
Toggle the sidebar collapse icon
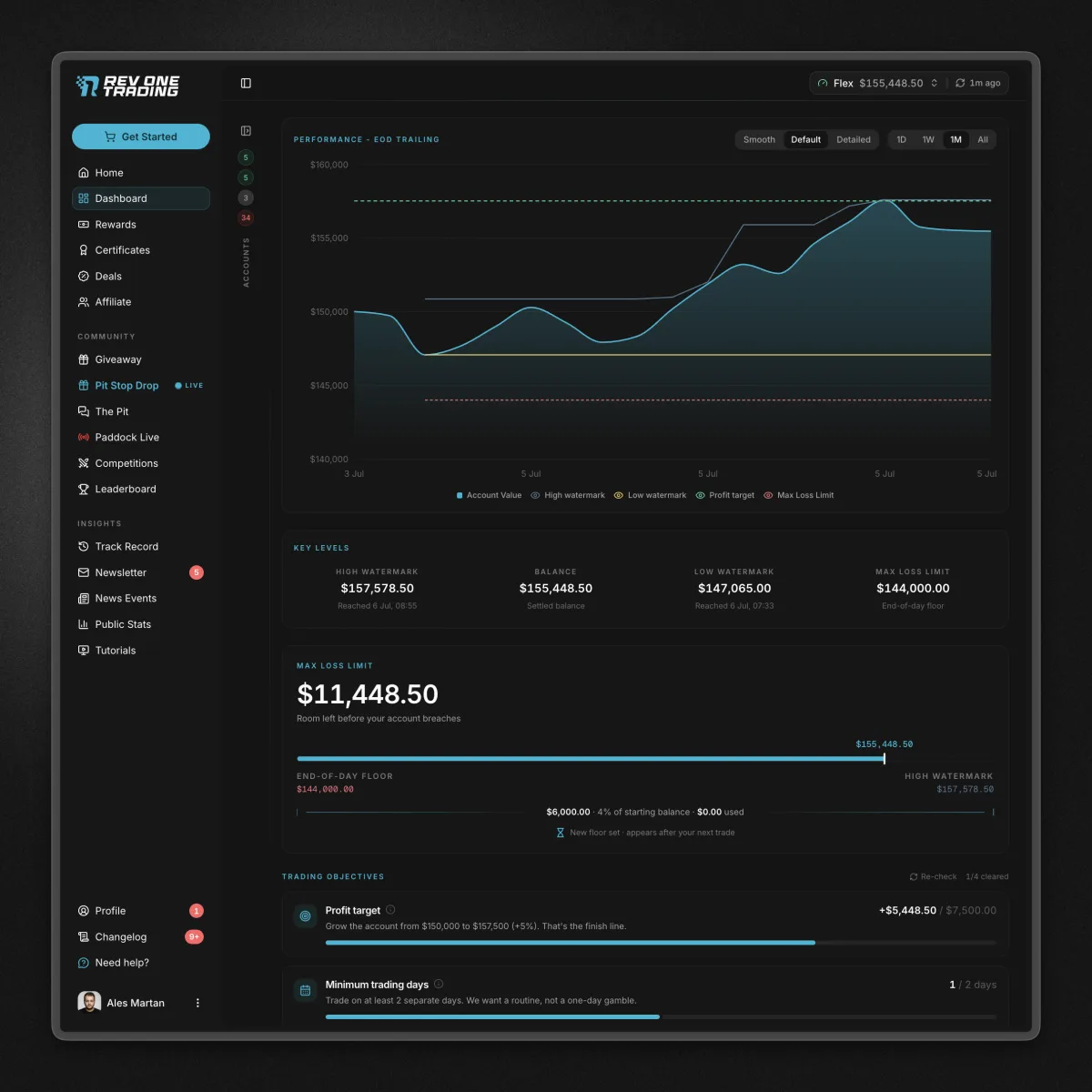[246, 83]
